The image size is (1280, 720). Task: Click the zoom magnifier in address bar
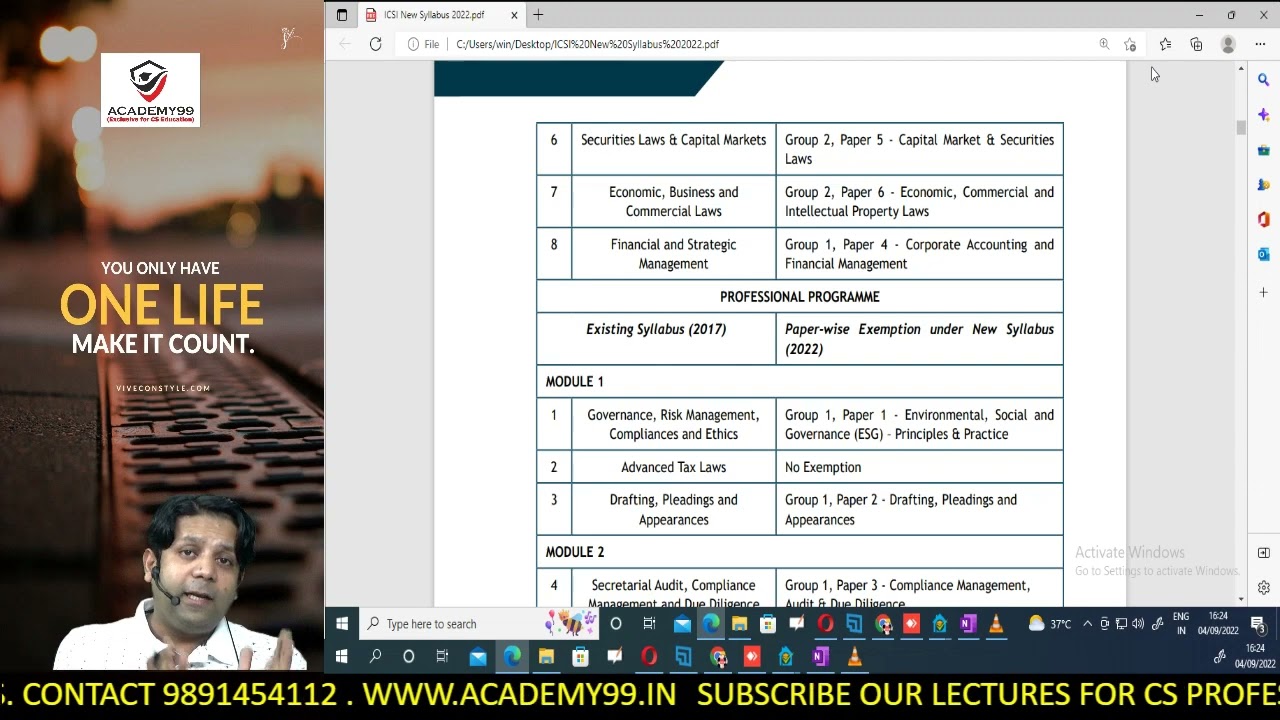point(1104,44)
